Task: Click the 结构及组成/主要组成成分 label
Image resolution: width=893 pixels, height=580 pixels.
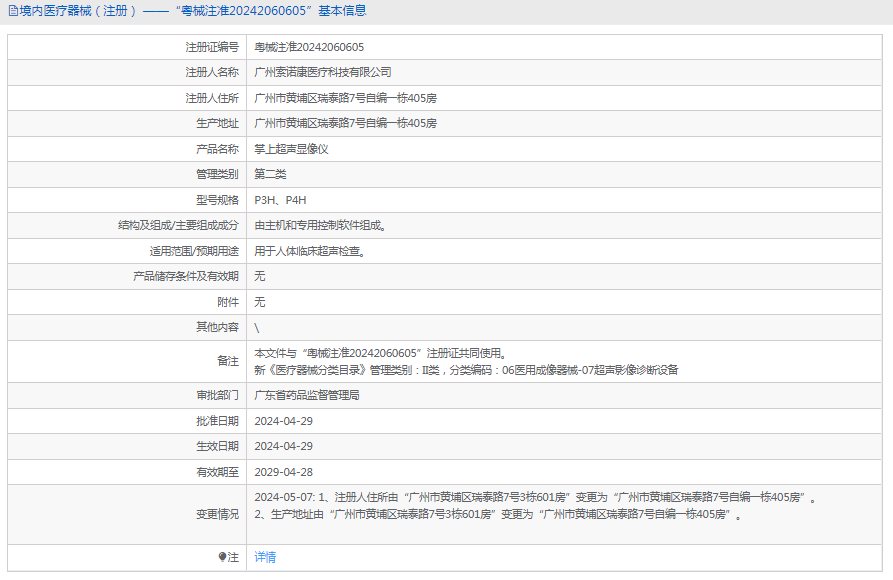Action: click(178, 226)
